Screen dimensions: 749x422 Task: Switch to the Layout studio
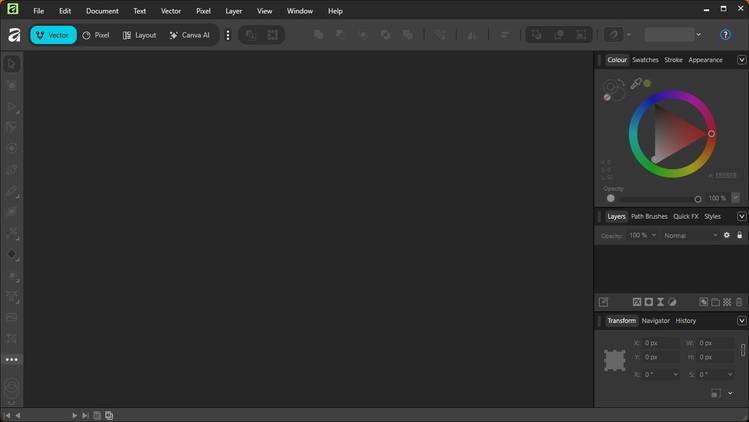coord(139,35)
